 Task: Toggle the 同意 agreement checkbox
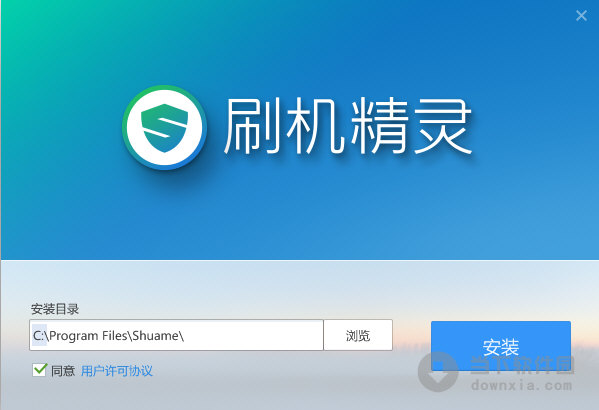[39, 369]
